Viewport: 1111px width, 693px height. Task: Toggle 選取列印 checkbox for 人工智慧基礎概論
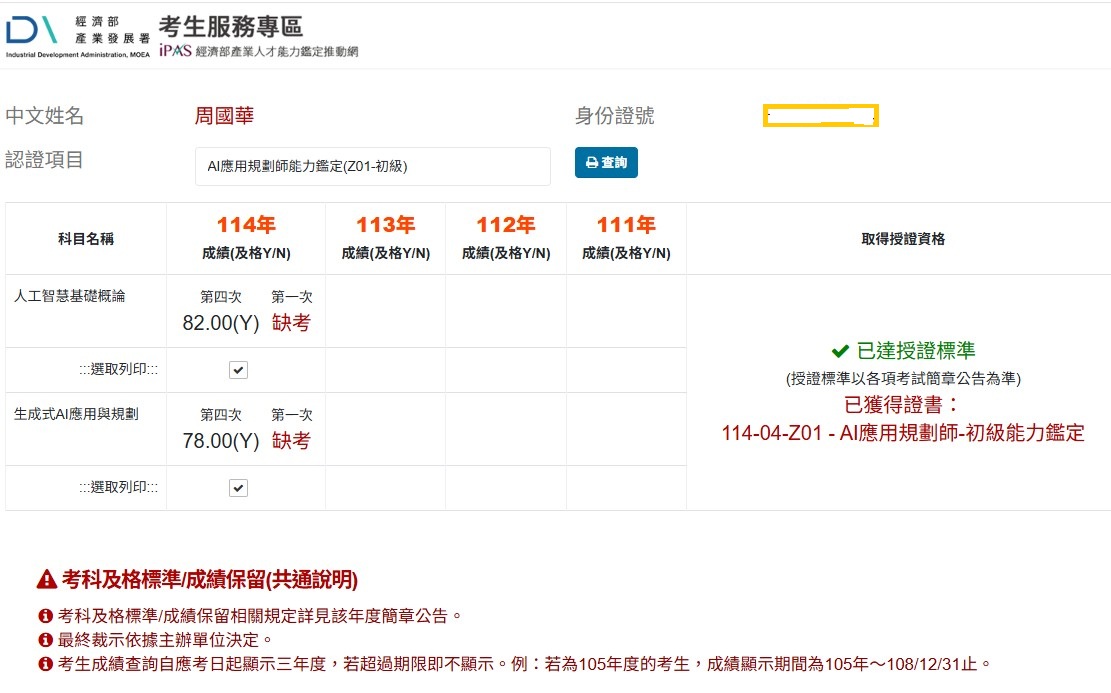tap(238, 370)
